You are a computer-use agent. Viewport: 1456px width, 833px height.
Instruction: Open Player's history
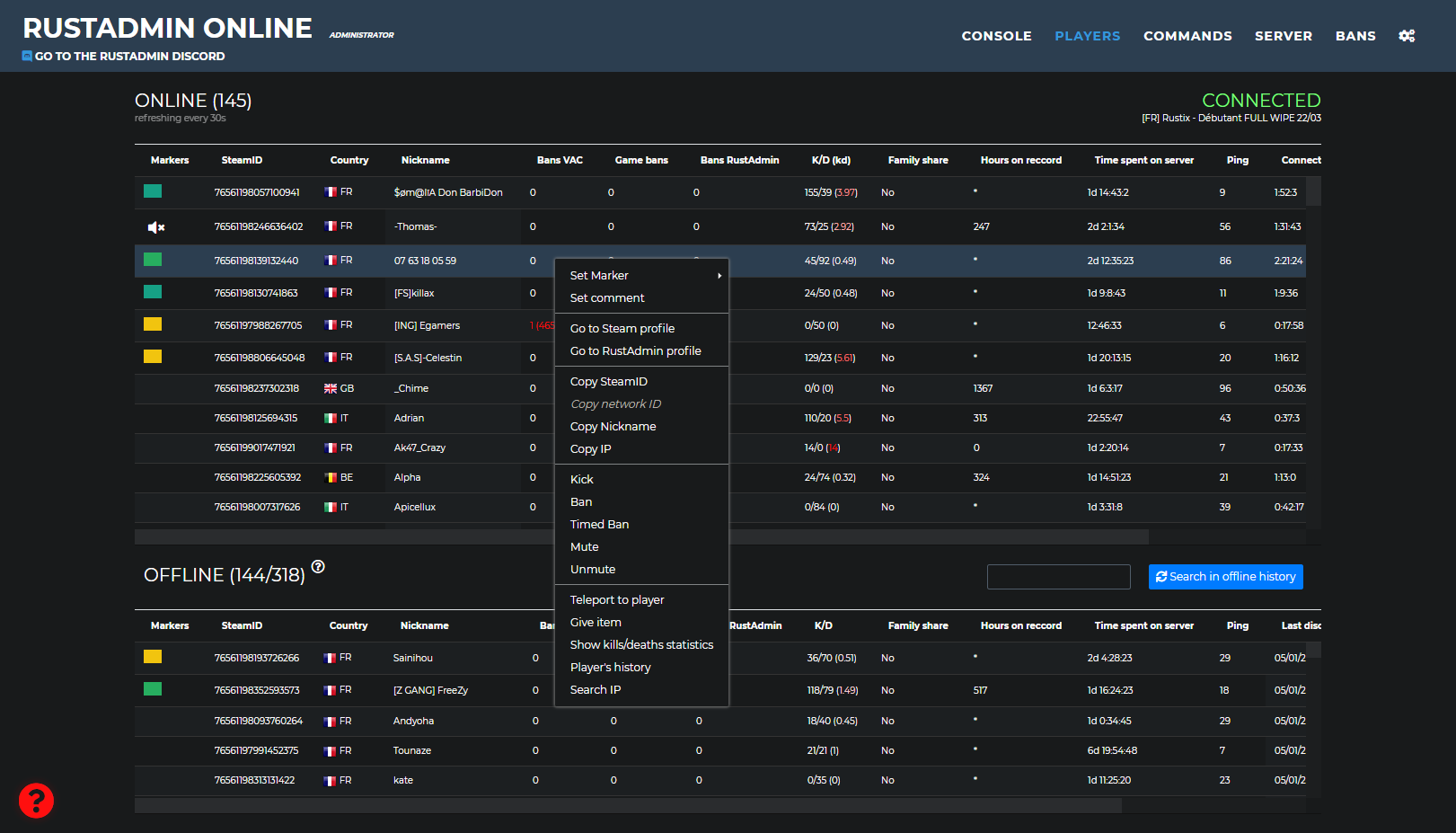point(641,668)
